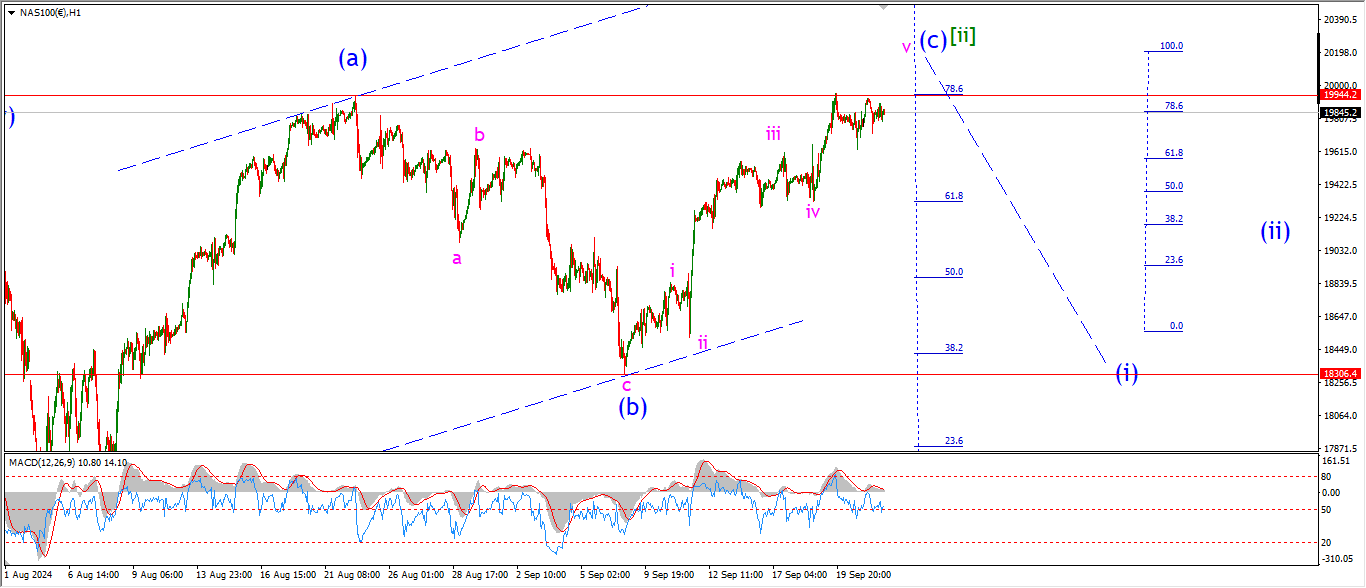Select the black 19845.2 current price tag

coord(1338,113)
